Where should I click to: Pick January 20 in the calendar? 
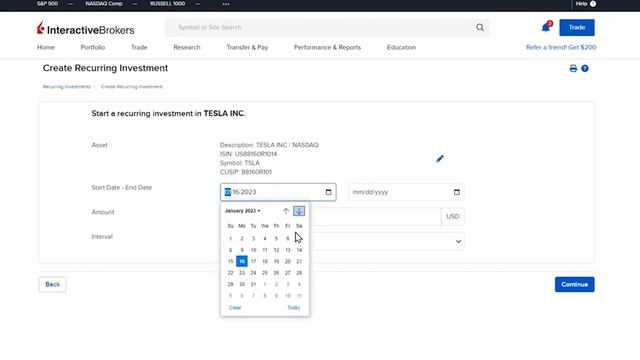pyautogui.click(x=288, y=261)
